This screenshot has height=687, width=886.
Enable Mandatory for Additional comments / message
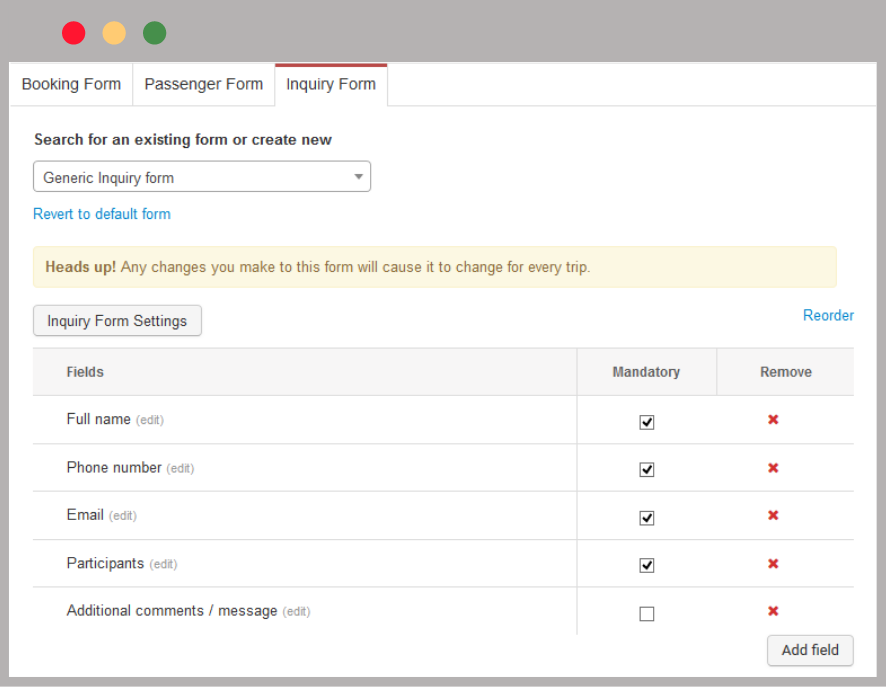[x=647, y=614]
